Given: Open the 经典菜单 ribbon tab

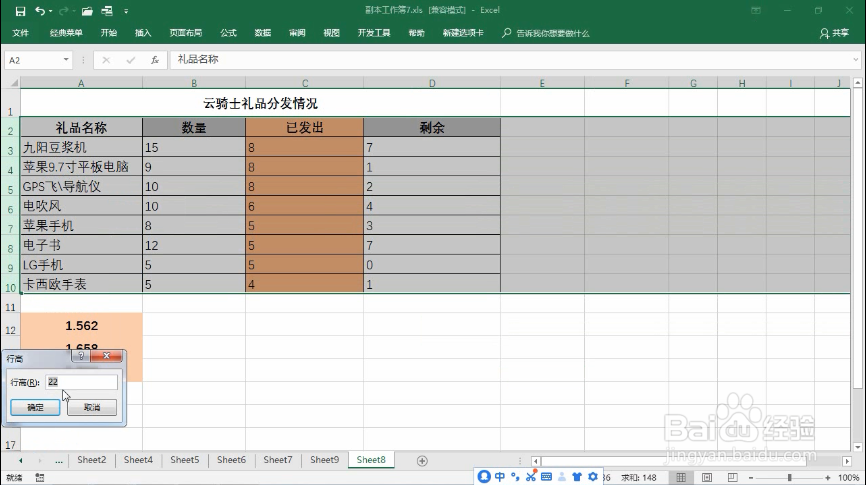Looking at the screenshot, I should pos(66,33).
